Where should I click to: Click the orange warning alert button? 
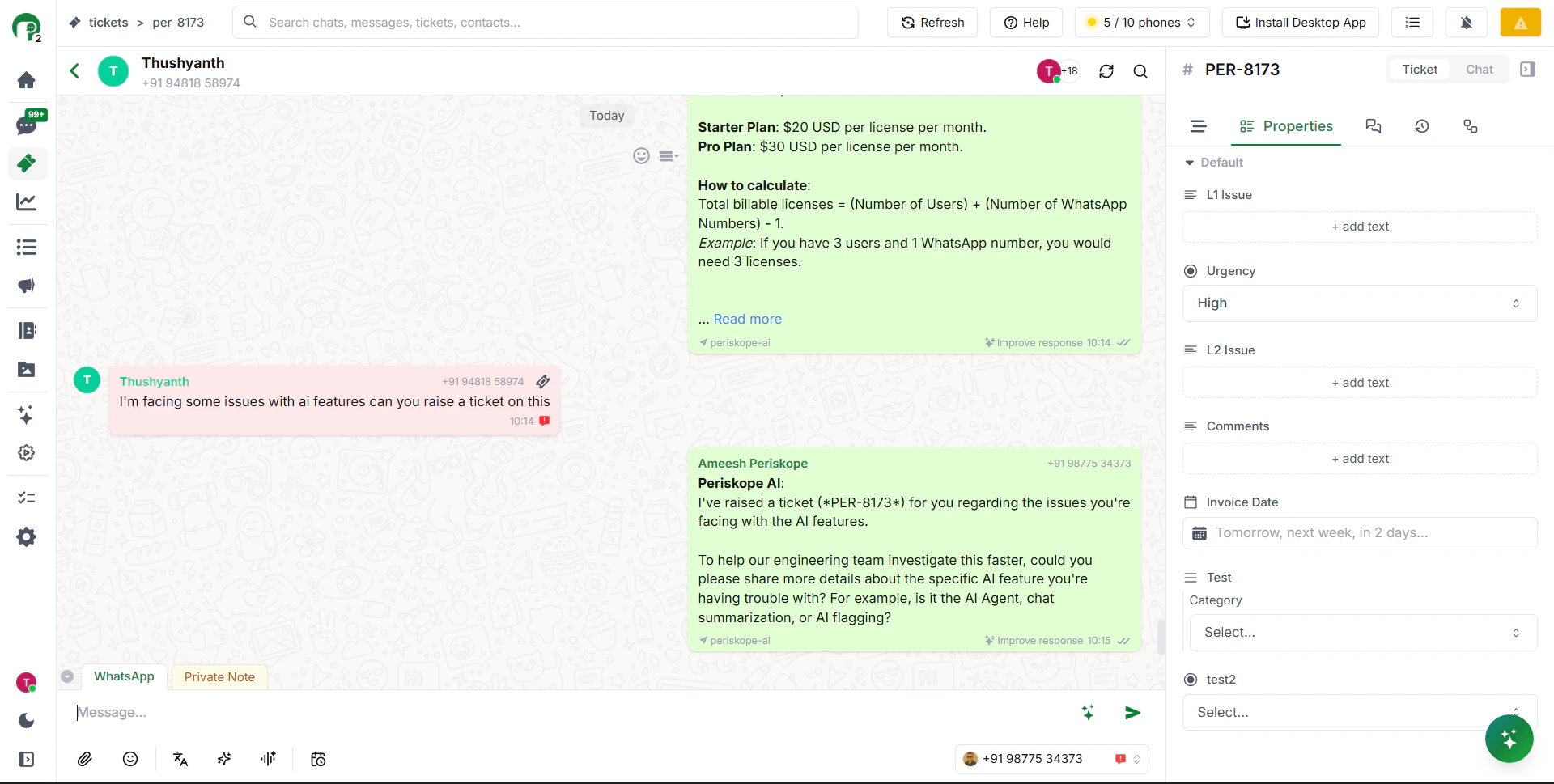(x=1520, y=23)
